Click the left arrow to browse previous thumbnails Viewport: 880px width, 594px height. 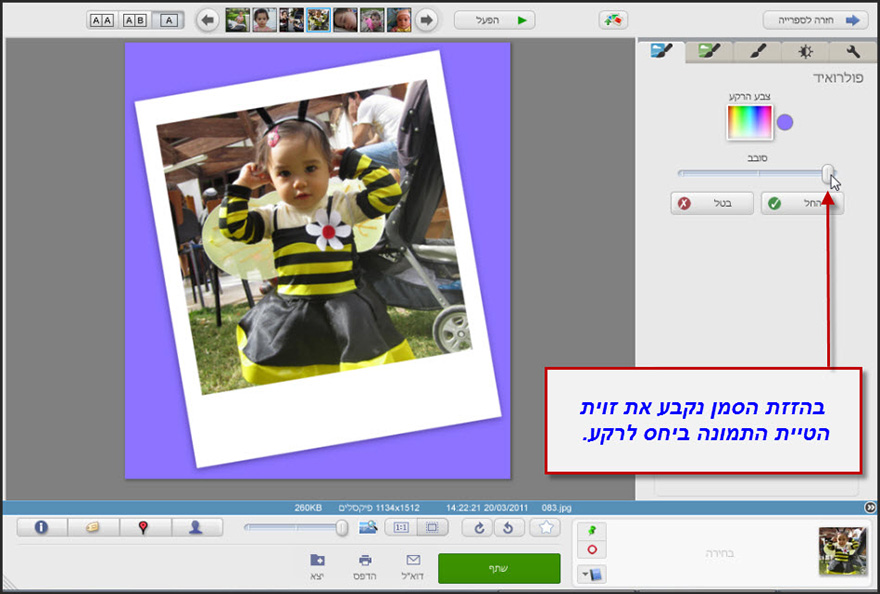pyautogui.click(x=206, y=18)
